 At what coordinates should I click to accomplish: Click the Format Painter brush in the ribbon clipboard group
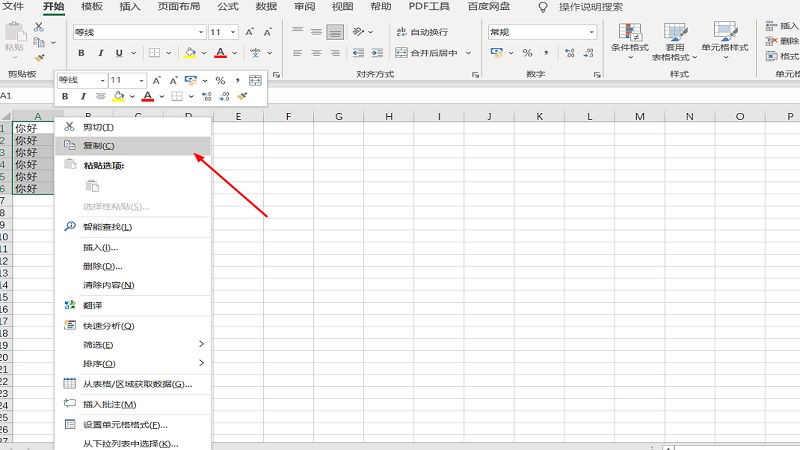(39, 58)
